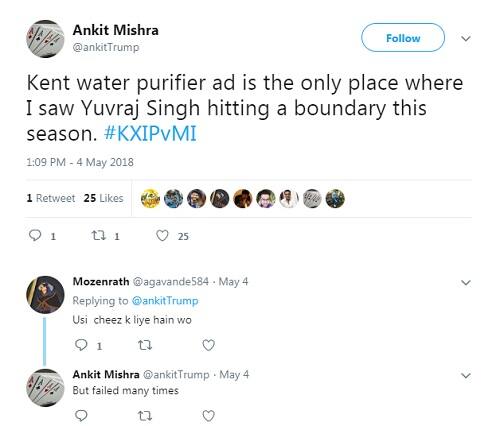Screen dimensions: 500x426
Task: Open the @ankitTrump mention link in the reply
Action: 165,301
